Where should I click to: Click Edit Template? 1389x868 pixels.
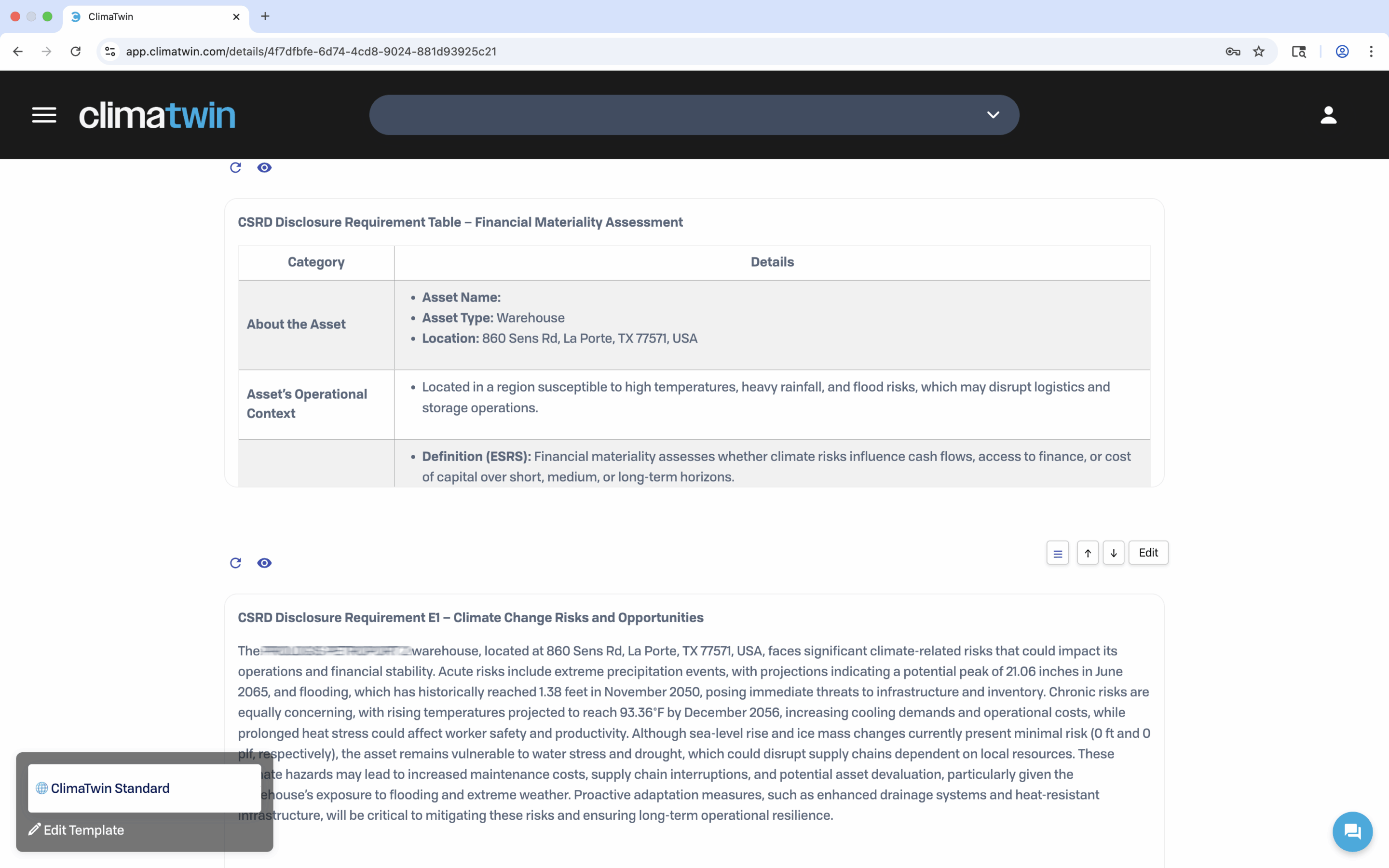76,830
